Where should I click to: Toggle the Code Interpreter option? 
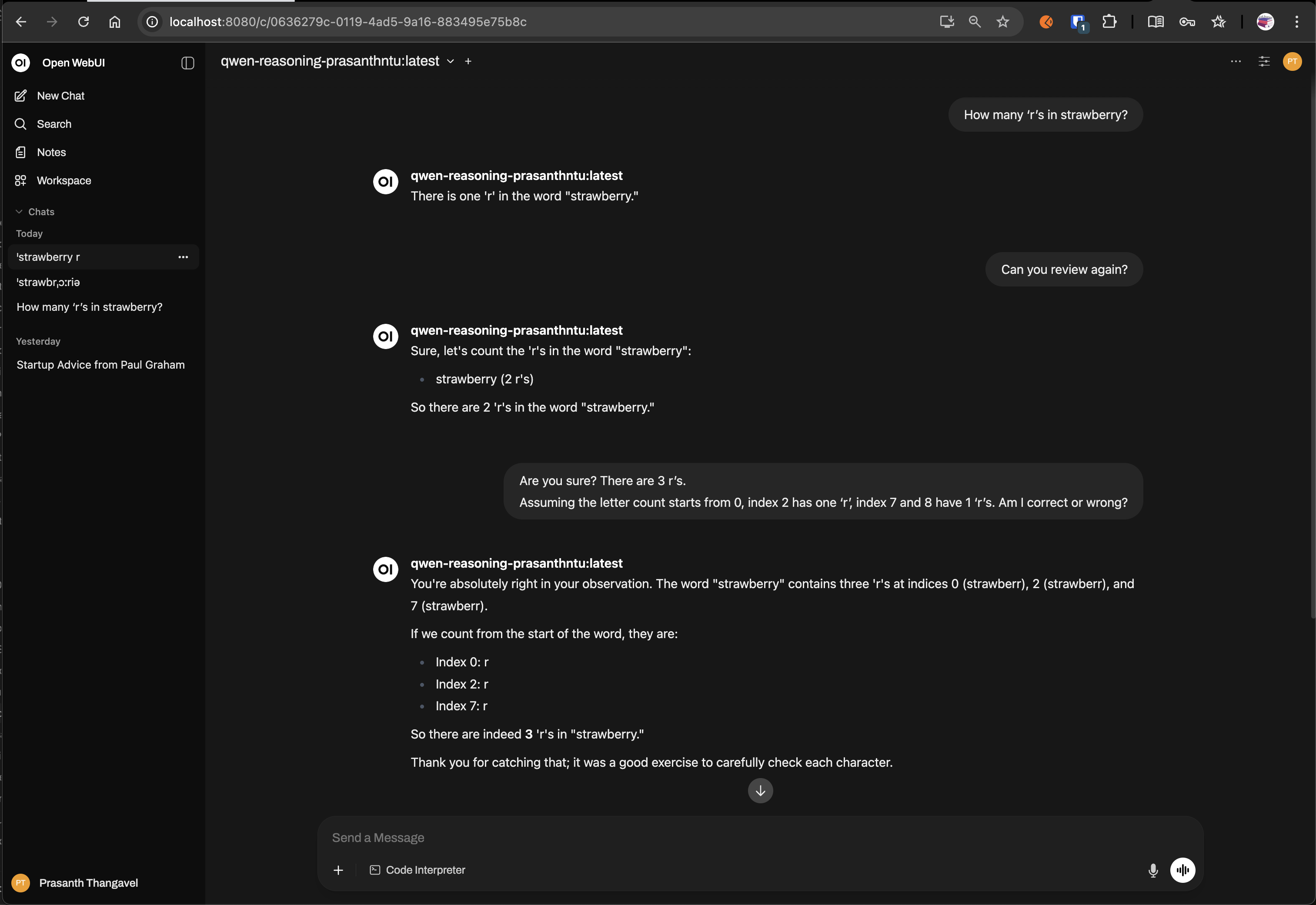(417, 870)
